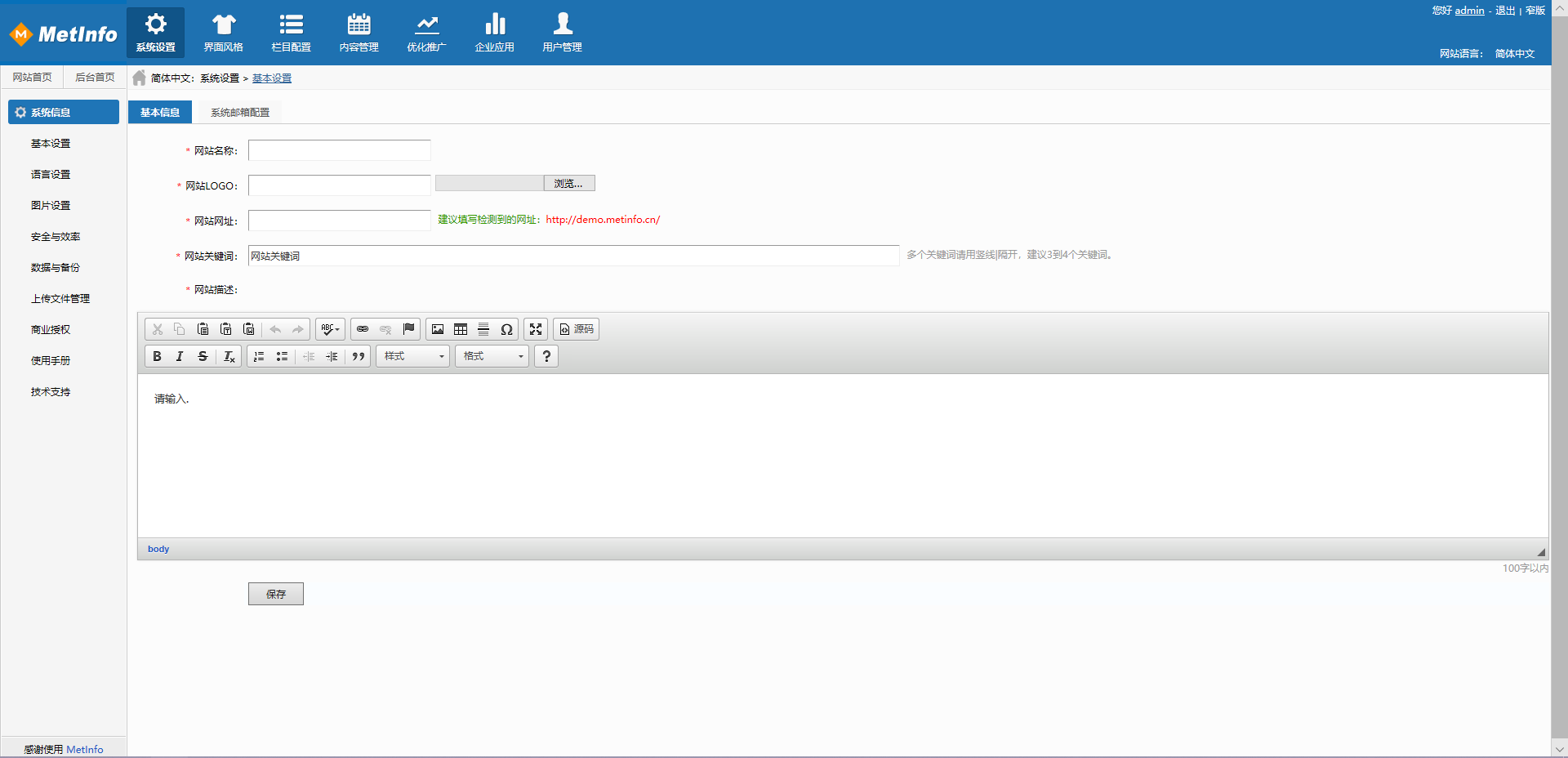The image size is (1568, 758).
Task: Click the 后台首页 tab
Action: click(95, 77)
